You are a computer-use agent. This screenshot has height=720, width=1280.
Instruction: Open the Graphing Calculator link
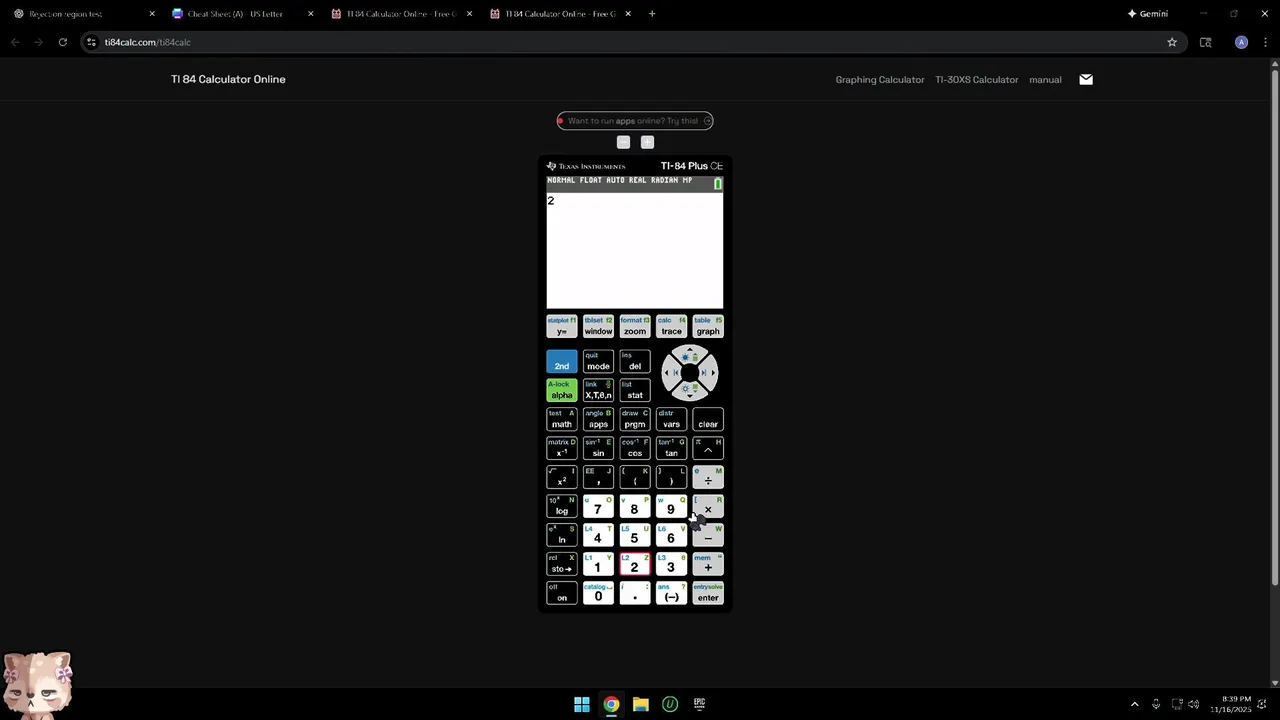880,80
